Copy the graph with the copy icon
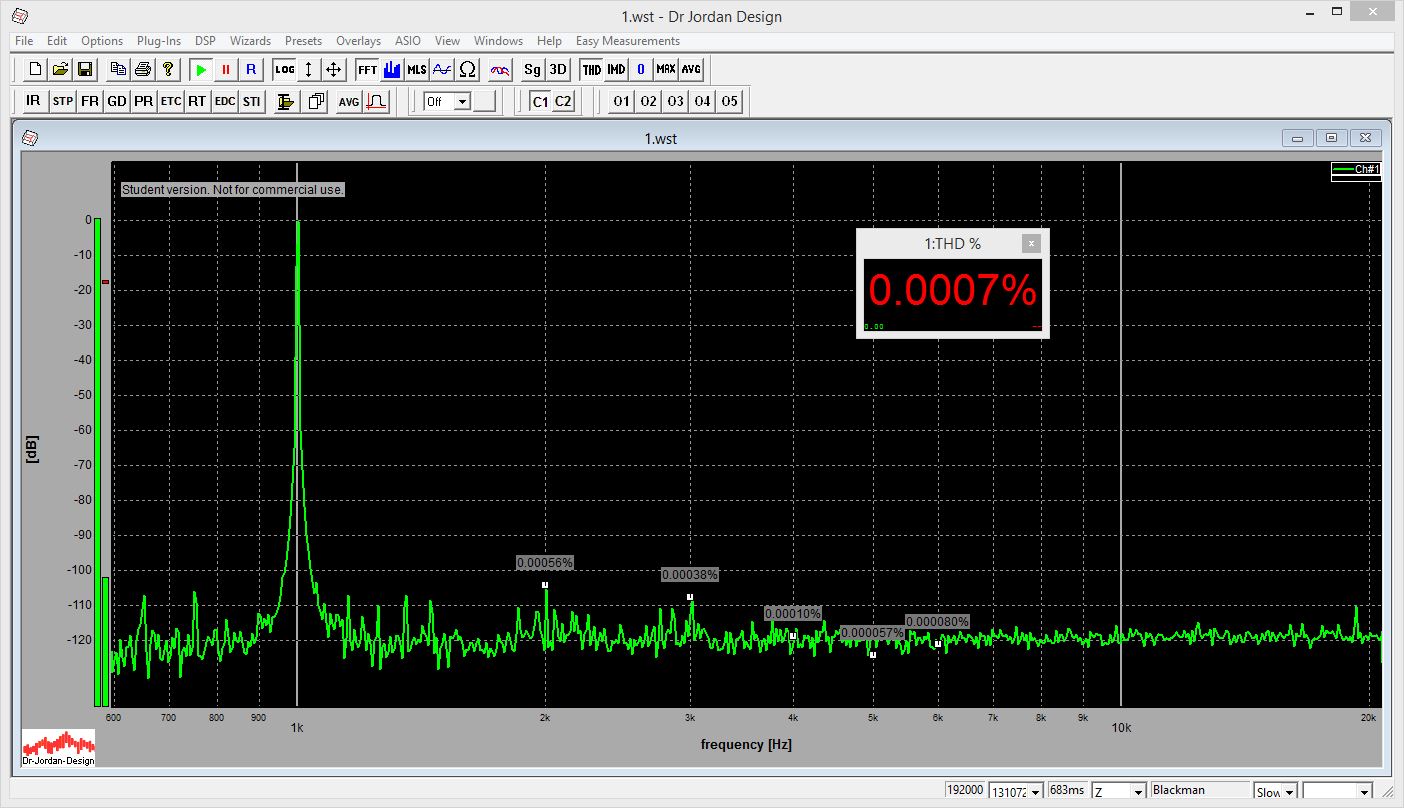Image resolution: width=1404 pixels, height=808 pixels. (x=118, y=69)
